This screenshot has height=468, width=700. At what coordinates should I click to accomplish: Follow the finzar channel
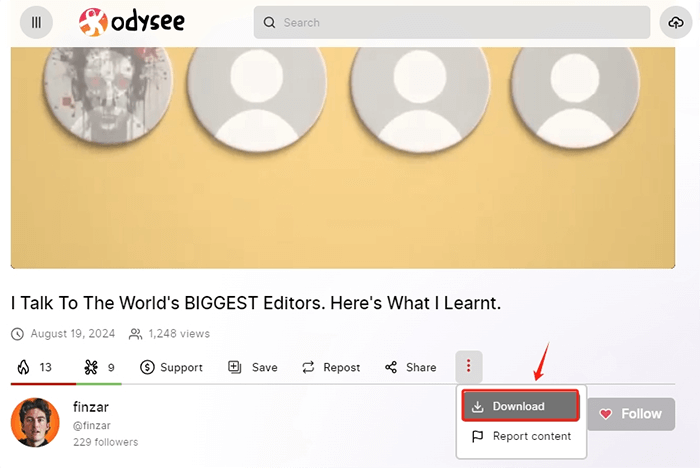tap(631, 414)
